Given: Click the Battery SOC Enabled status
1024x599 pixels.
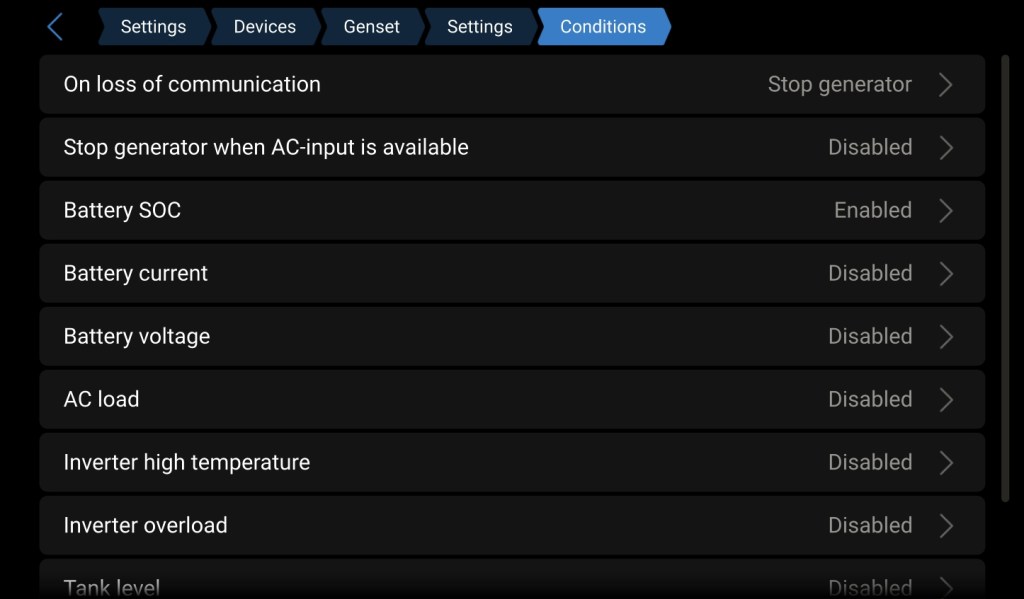Looking at the screenshot, I should (x=872, y=210).
